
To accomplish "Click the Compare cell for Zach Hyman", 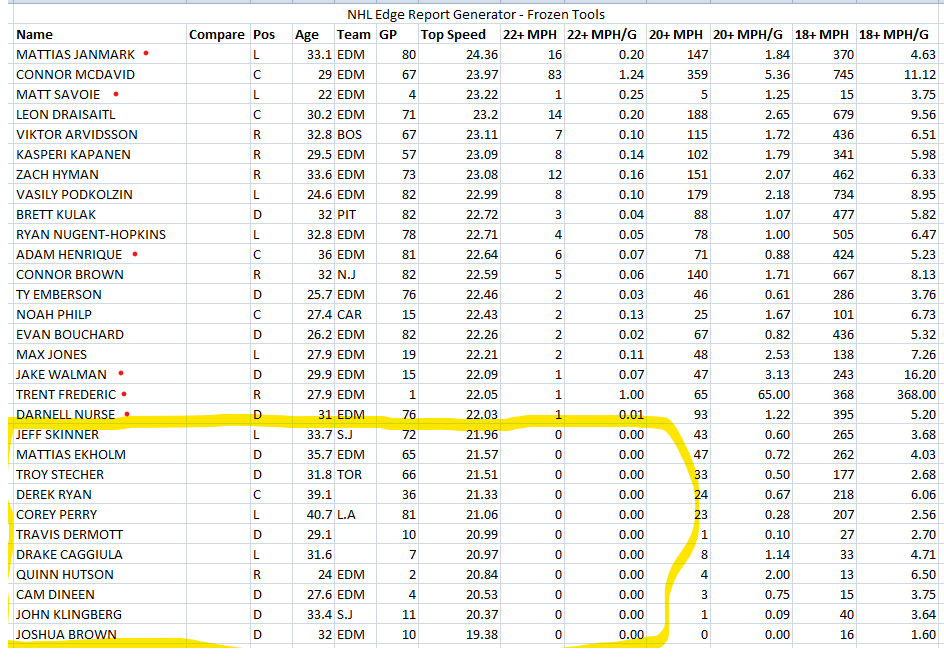I will point(217,174).
